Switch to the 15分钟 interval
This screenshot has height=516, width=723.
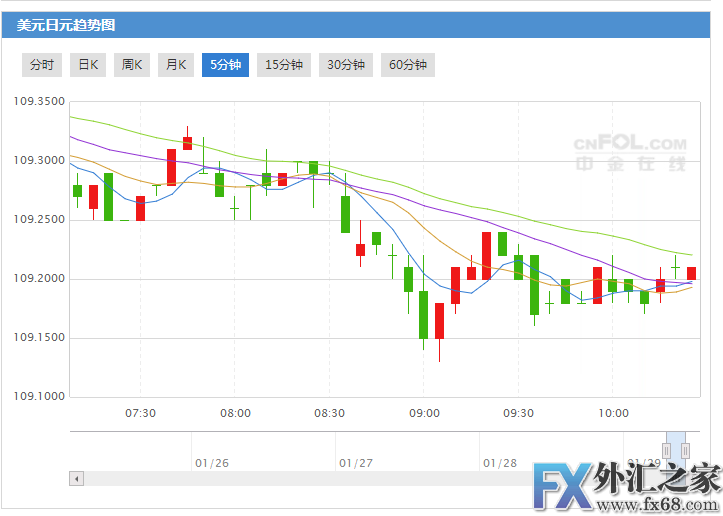click(284, 65)
